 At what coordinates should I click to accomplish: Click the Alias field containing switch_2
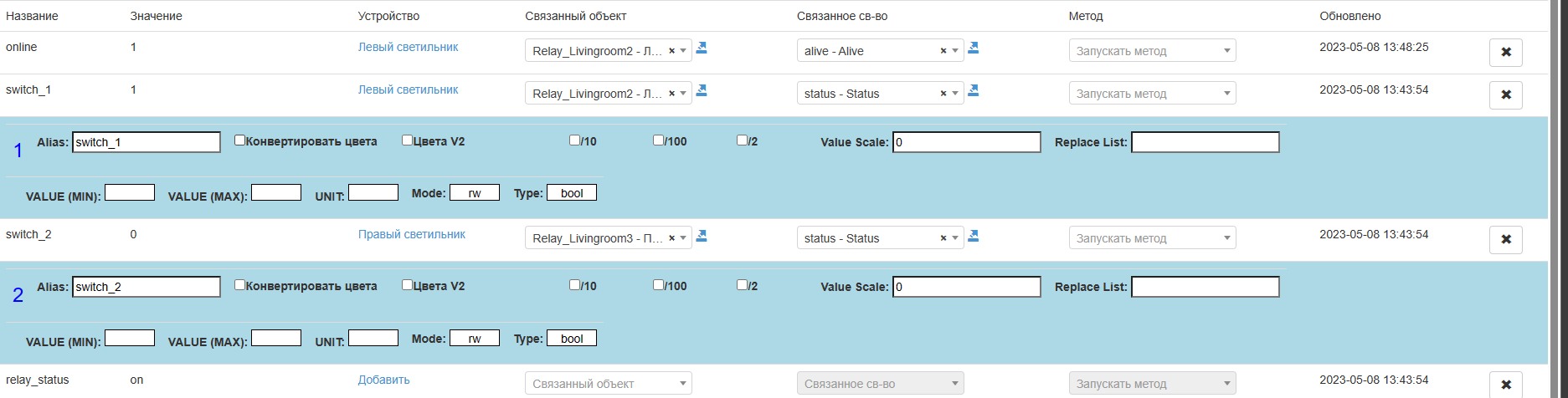146,287
